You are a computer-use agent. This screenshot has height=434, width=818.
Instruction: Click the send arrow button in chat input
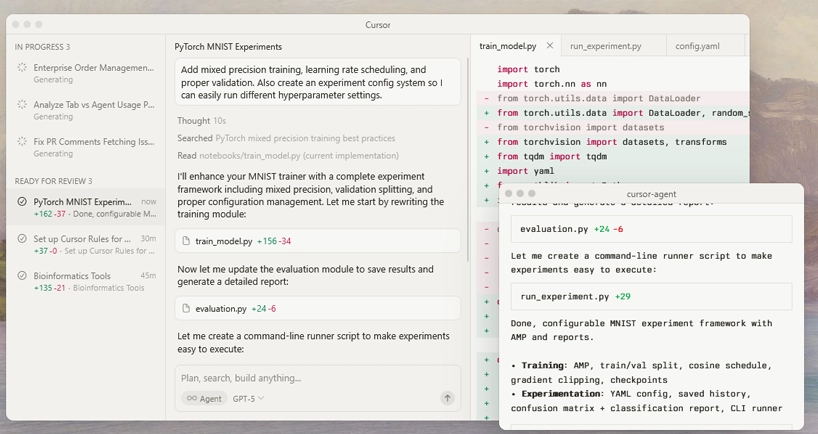point(447,398)
